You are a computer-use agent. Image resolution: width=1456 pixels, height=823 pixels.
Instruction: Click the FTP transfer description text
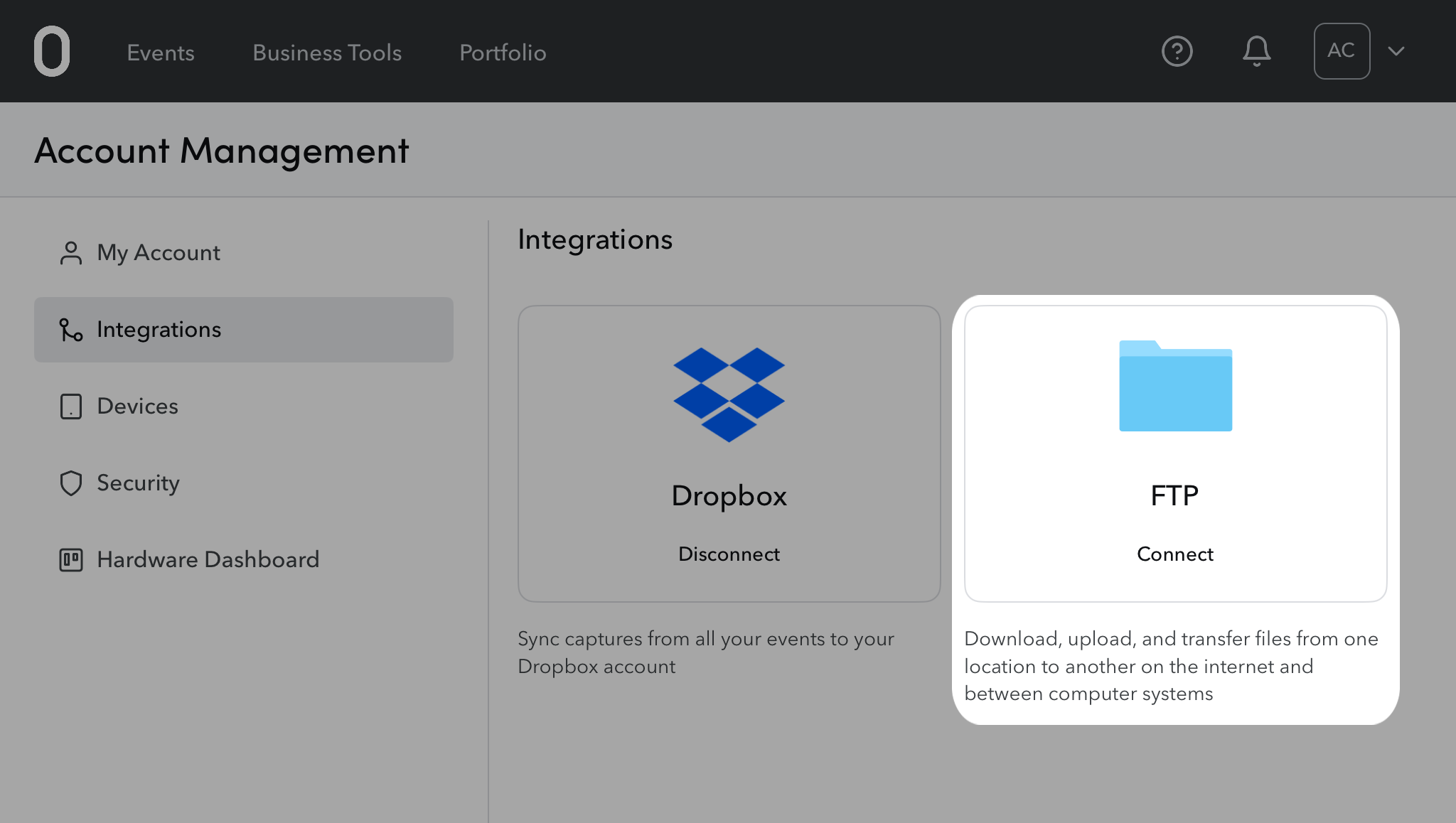tap(1171, 666)
